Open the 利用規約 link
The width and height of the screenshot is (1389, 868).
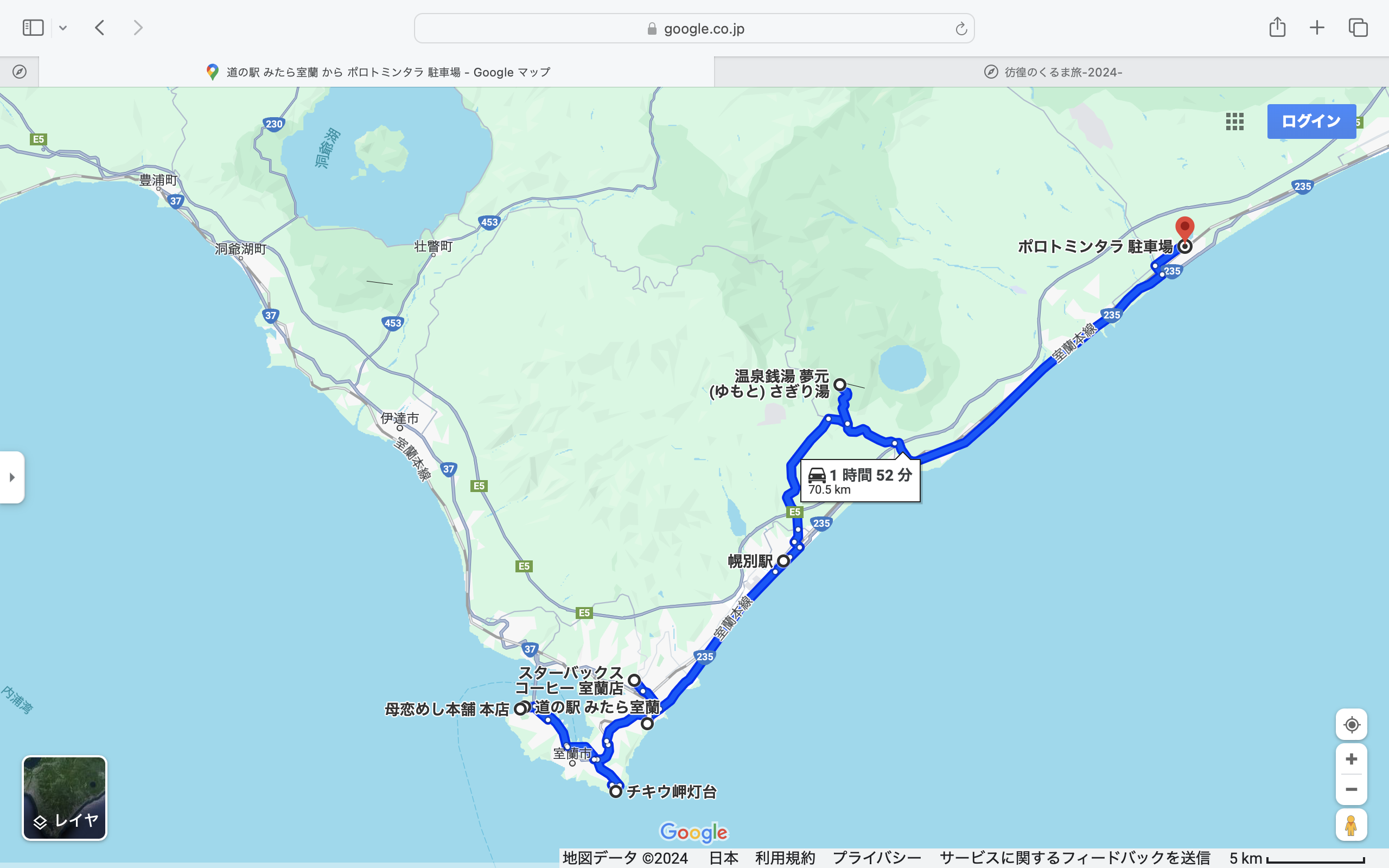point(785,858)
